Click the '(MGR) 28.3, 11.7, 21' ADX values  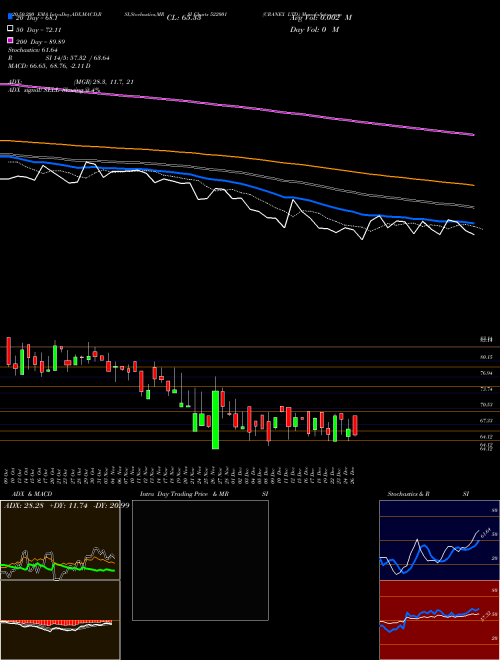pyautogui.click(x=104, y=82)
